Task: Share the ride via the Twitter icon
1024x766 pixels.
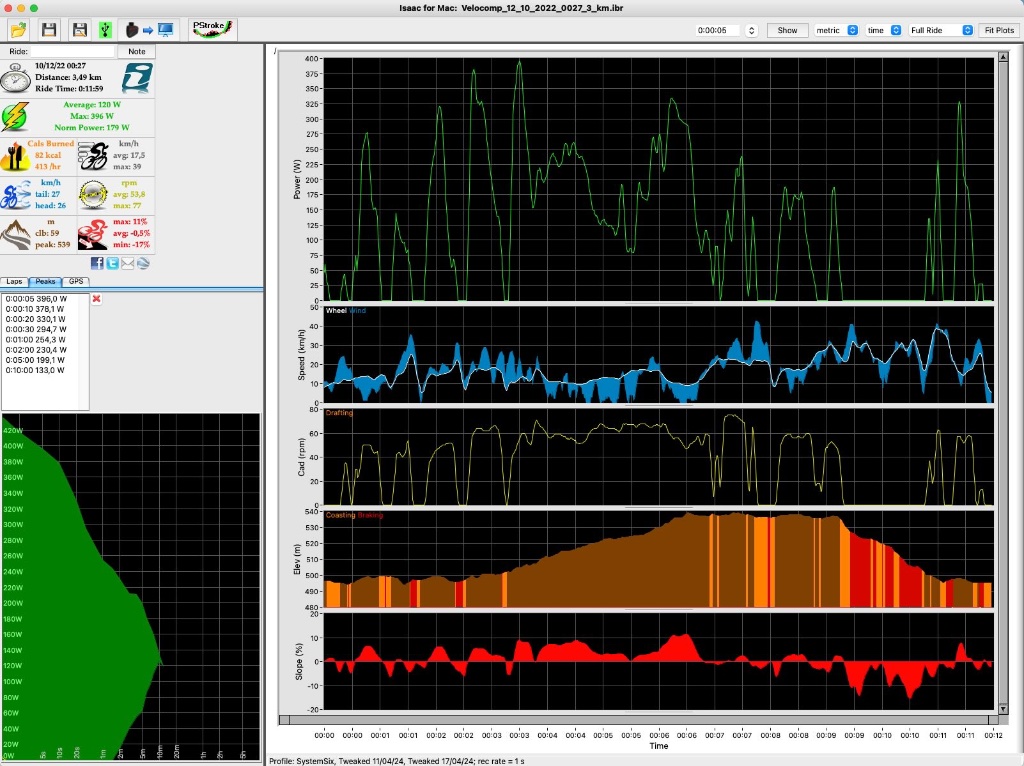Action: pos(110,263)
